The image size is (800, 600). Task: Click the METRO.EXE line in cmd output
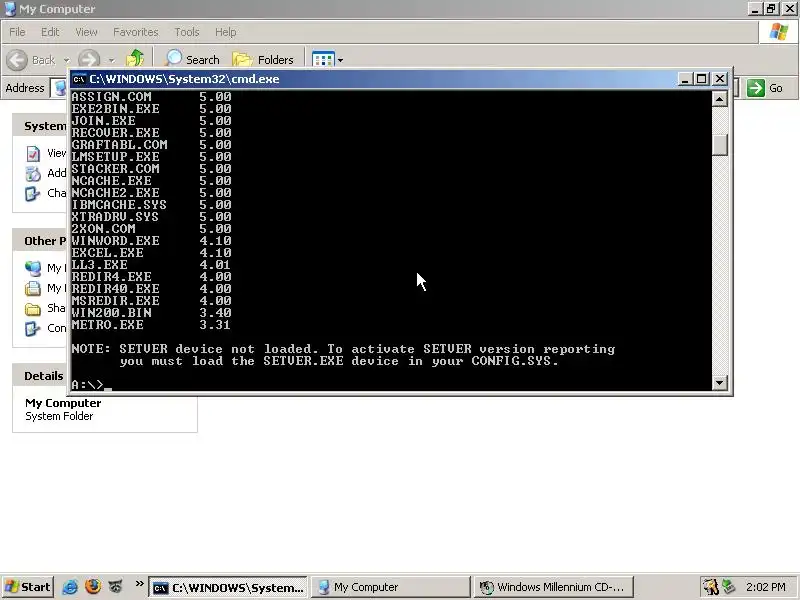(x=151, y=325)
